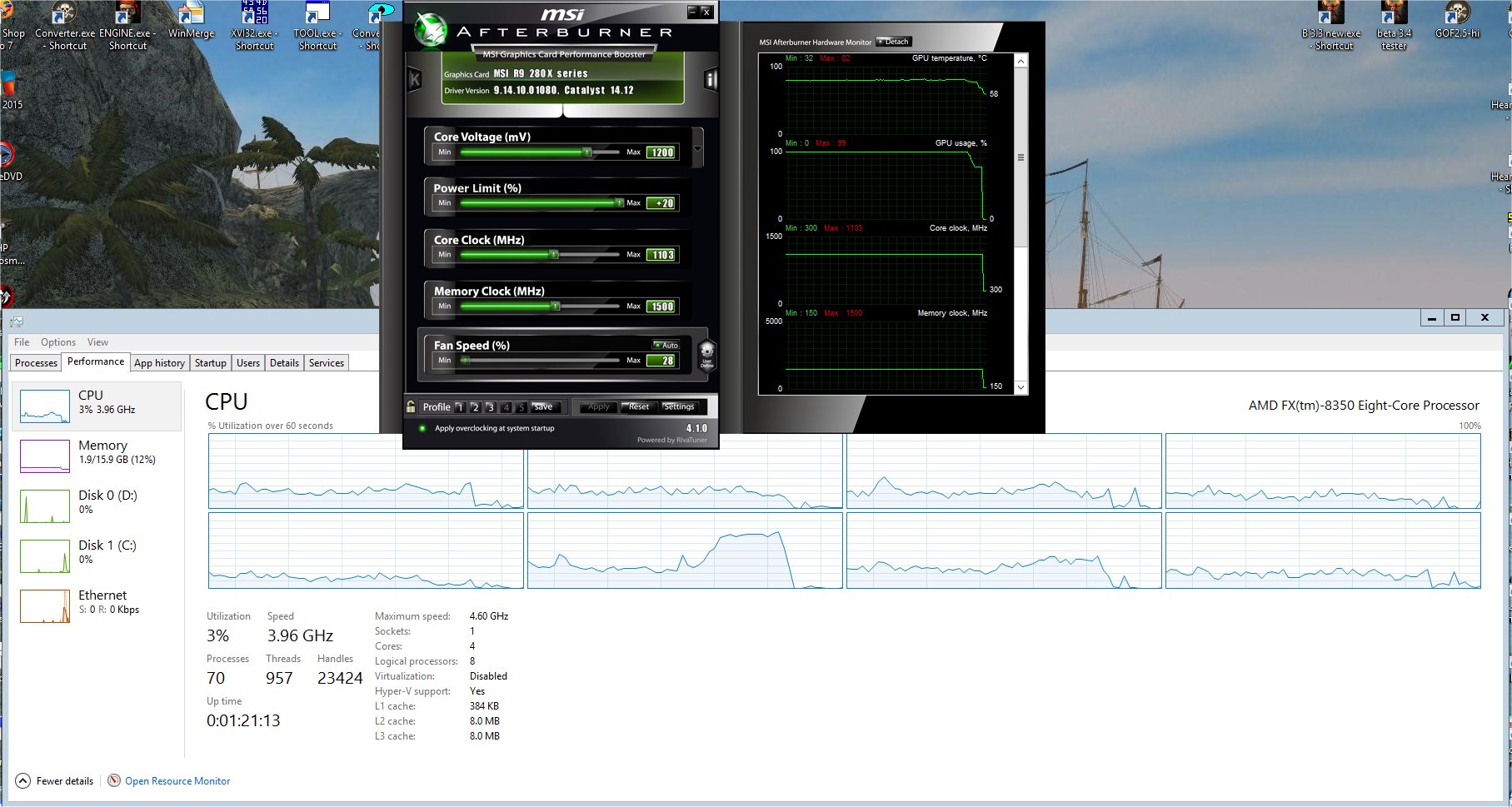Click the hardware monitor scrollbar thumb
This screenshot has height=807, width=1512.
point(1020,158)
